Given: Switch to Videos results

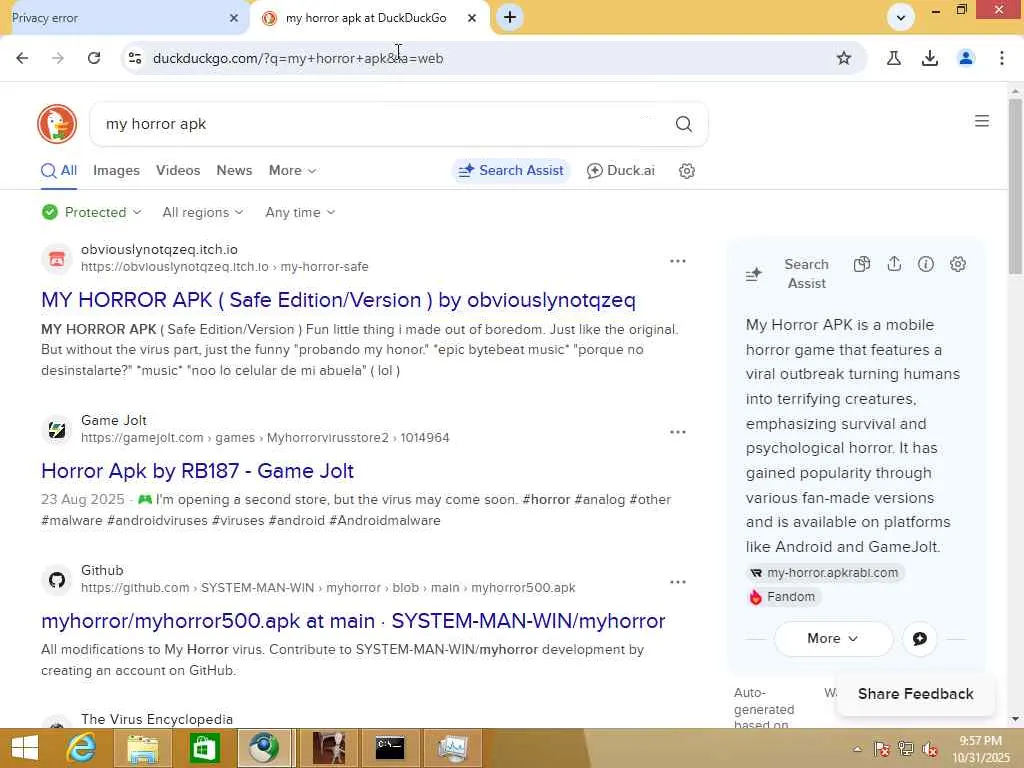Looking at the screenshot, I should [x=178, y=170].
